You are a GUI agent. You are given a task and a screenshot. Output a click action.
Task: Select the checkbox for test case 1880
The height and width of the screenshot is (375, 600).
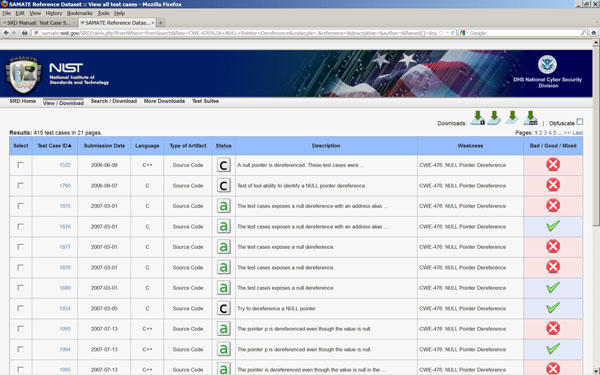point(20,288)
